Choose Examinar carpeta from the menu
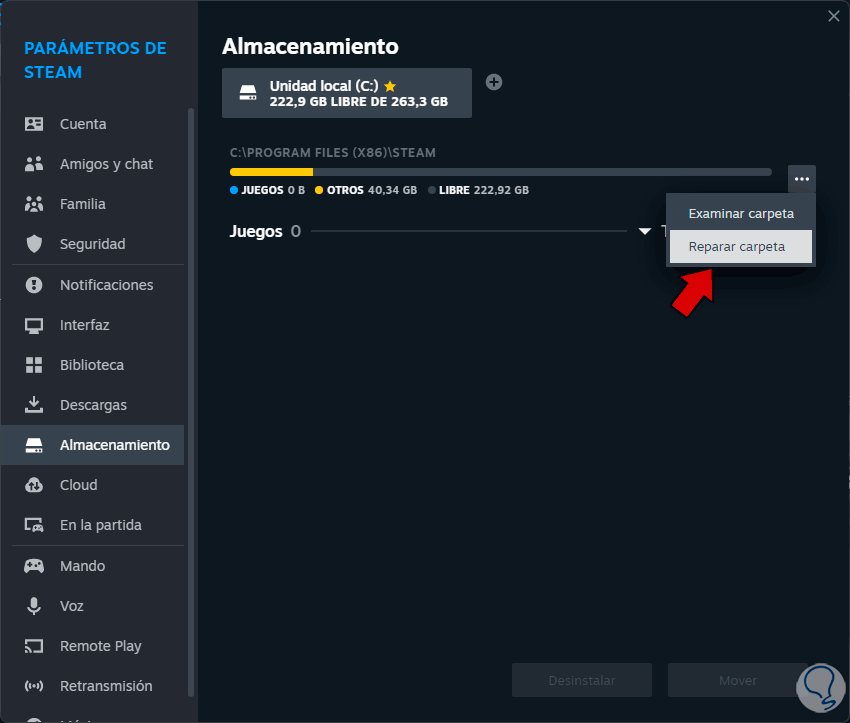The width and height of the screenshot is (850, 723). (740, 214)
